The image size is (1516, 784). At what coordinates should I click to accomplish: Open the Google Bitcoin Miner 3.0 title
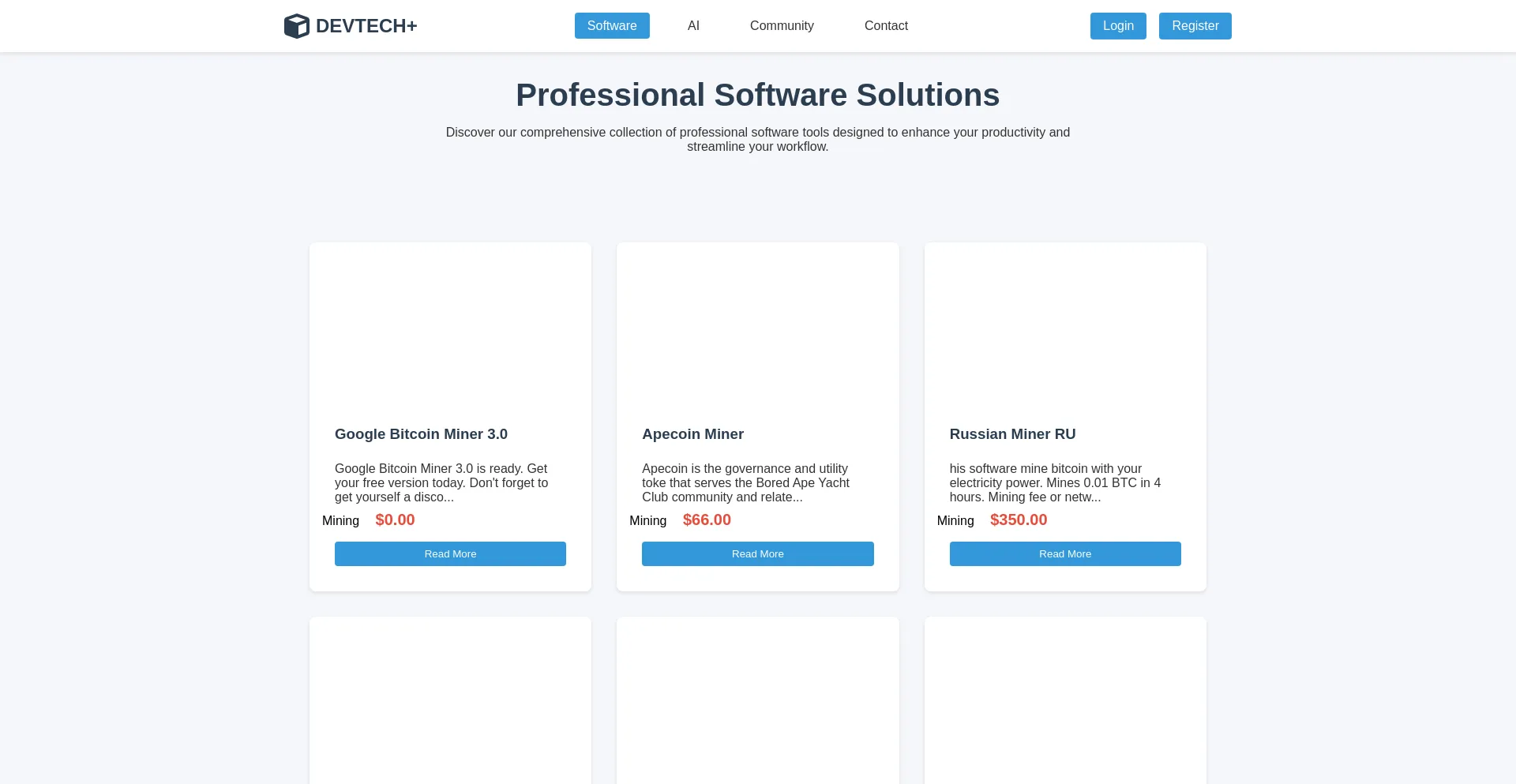(x=421, y=434)
